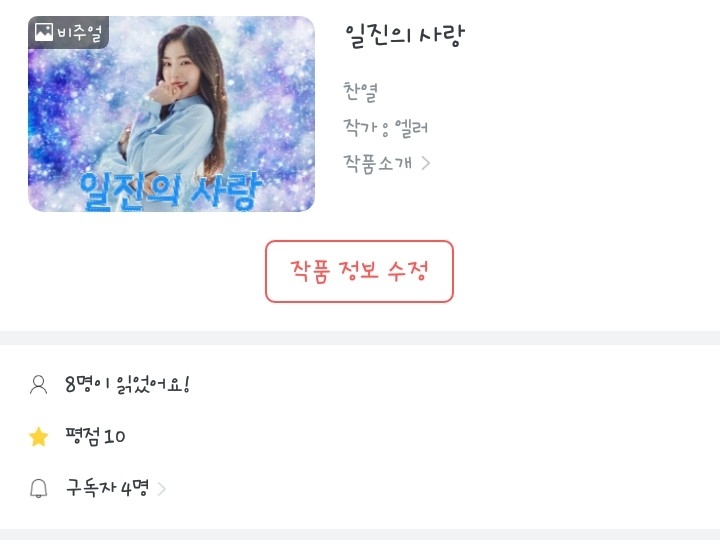The height and width of the screenshot is (540, 720).
Task: Click the 찬열 character tag
Action: (x=360, y=92)
